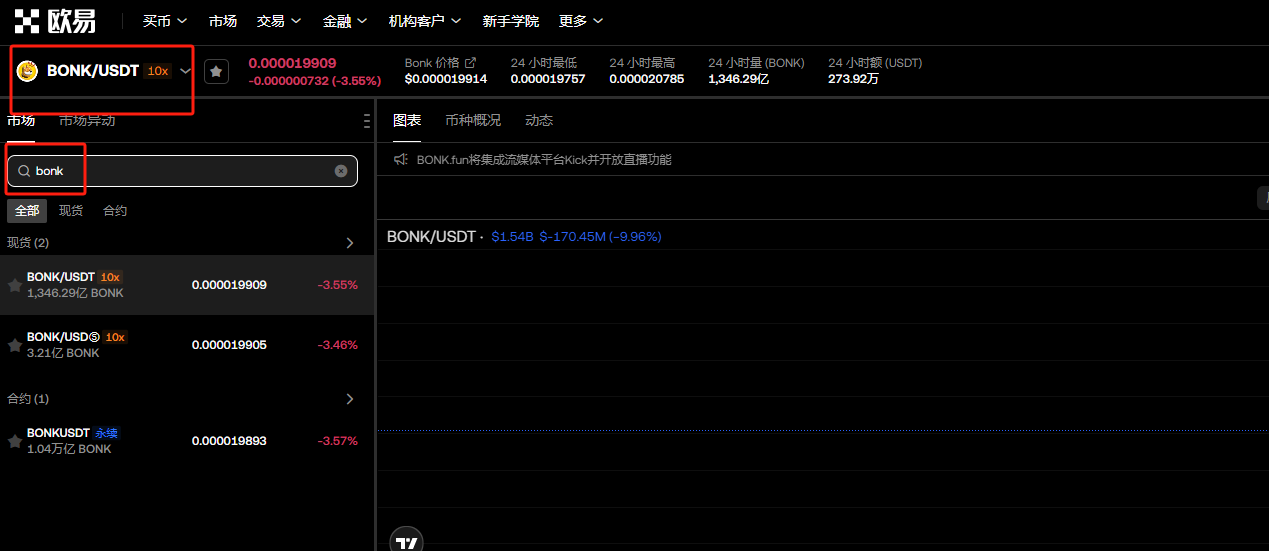This screenshot has width=1269, height=551.
Task: Star the BONK/USDT spot row
Action: coord(15,285)
